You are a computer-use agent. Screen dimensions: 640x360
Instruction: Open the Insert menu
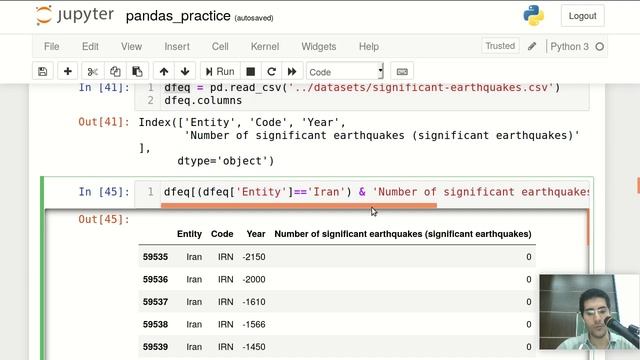pyautogui.click(x=177, y=47)
